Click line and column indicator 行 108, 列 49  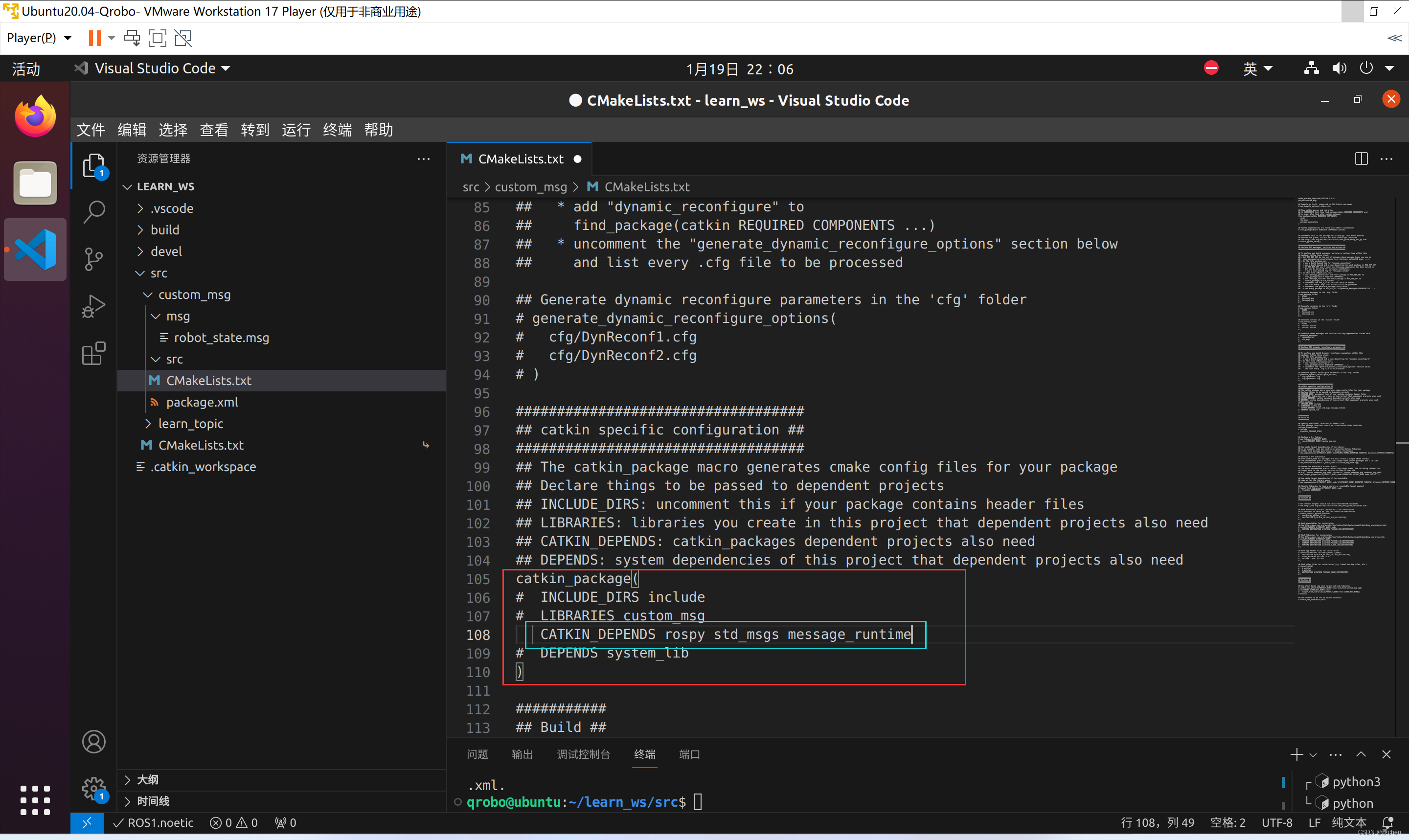click(x=1157, y=822)
